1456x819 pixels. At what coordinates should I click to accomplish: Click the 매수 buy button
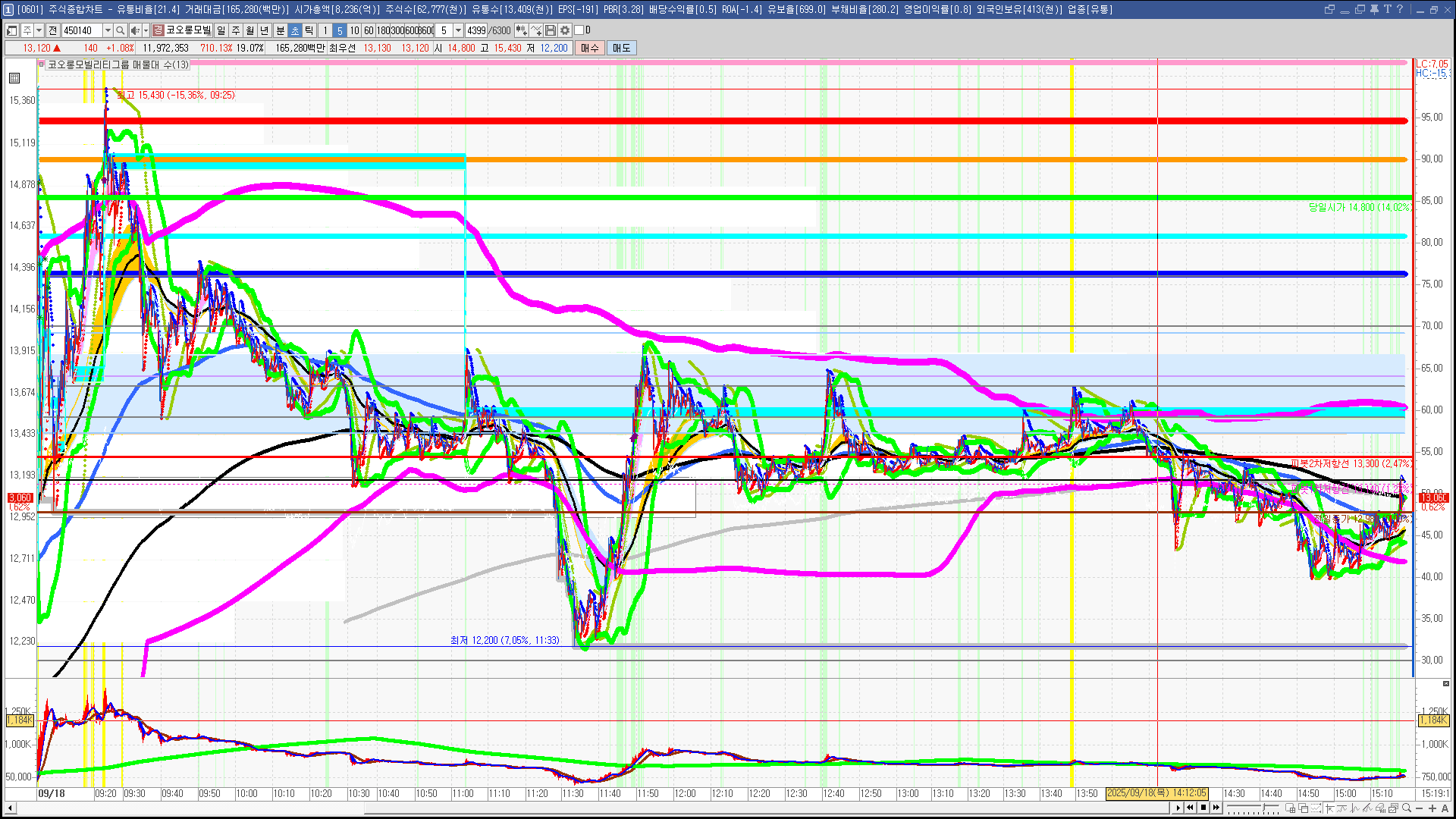click(590, 48)
